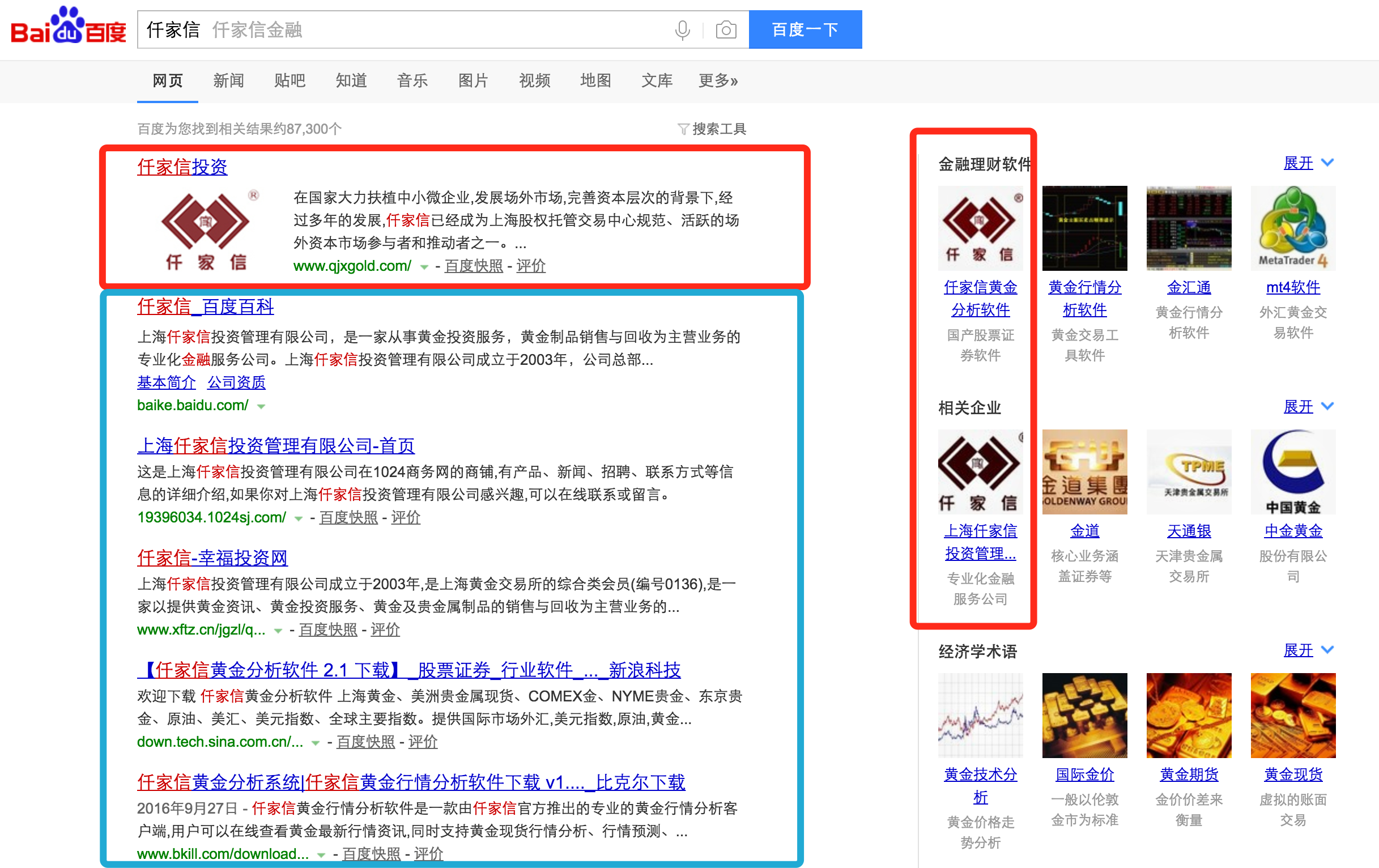Open 黄金行情分析软件 sidebar link
The height and width of the screenshot is (868, 1379).
coord(1084,298)
